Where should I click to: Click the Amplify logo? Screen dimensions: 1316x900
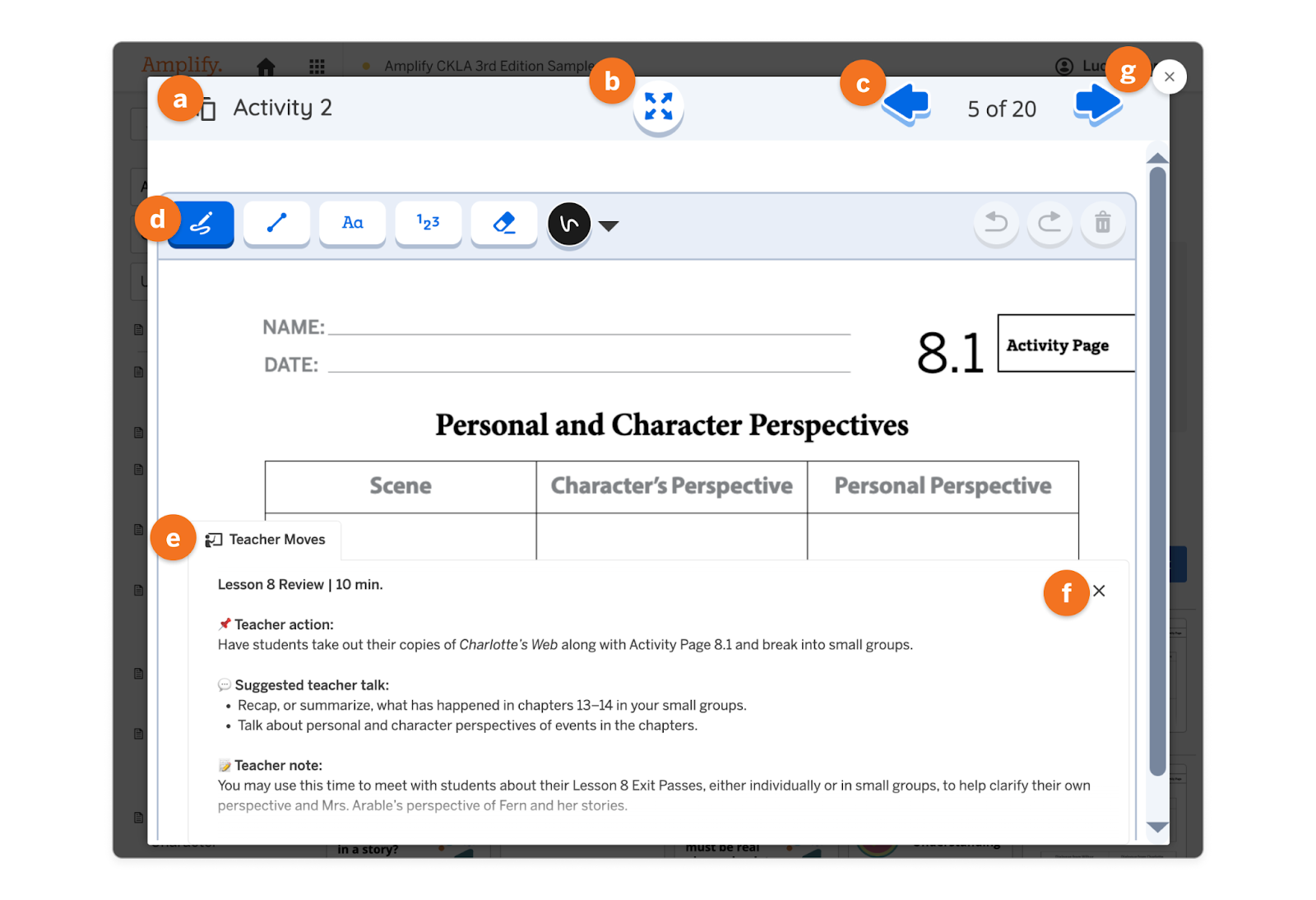click(182, 64)
